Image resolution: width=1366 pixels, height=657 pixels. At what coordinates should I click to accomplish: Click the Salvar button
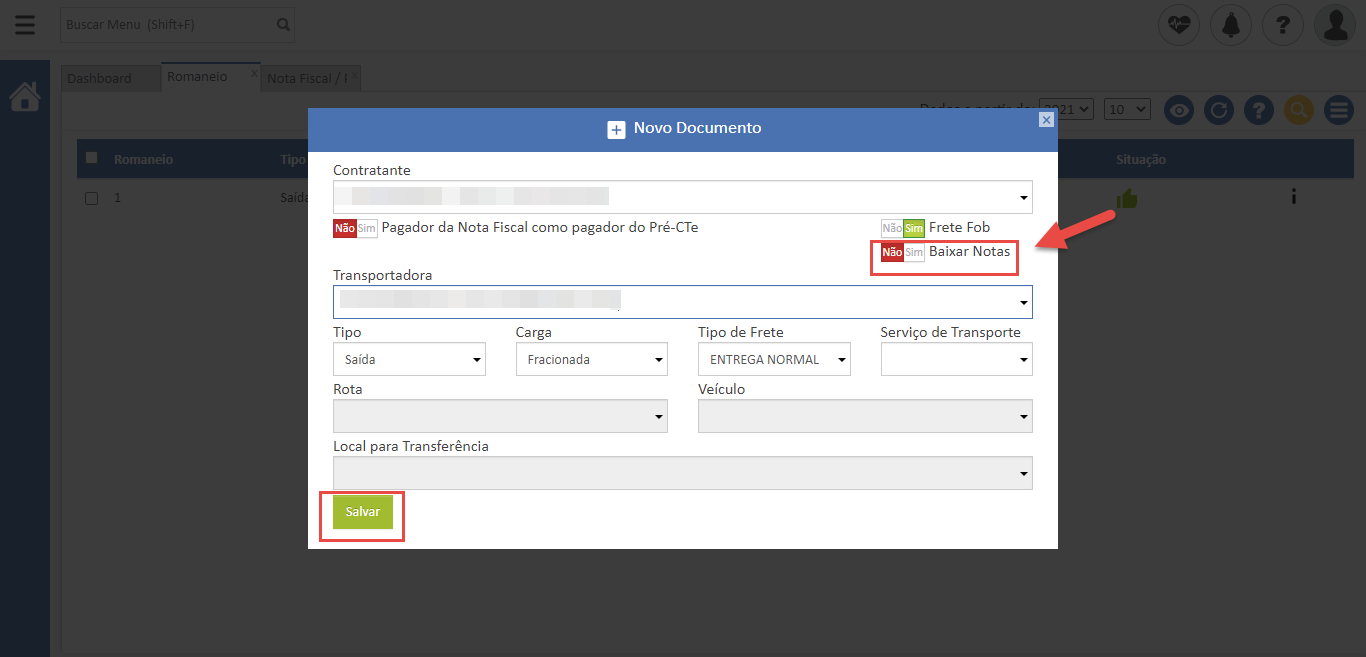[362, 512]
